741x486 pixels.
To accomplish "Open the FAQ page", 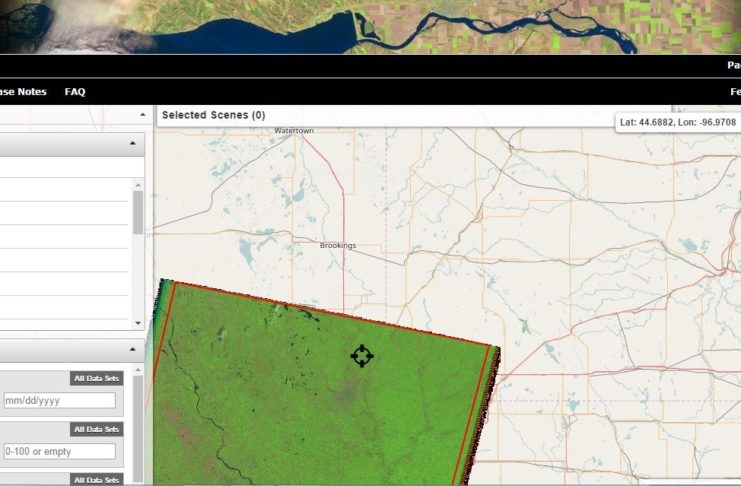I will pyautogui.click(x=75, y=92).
